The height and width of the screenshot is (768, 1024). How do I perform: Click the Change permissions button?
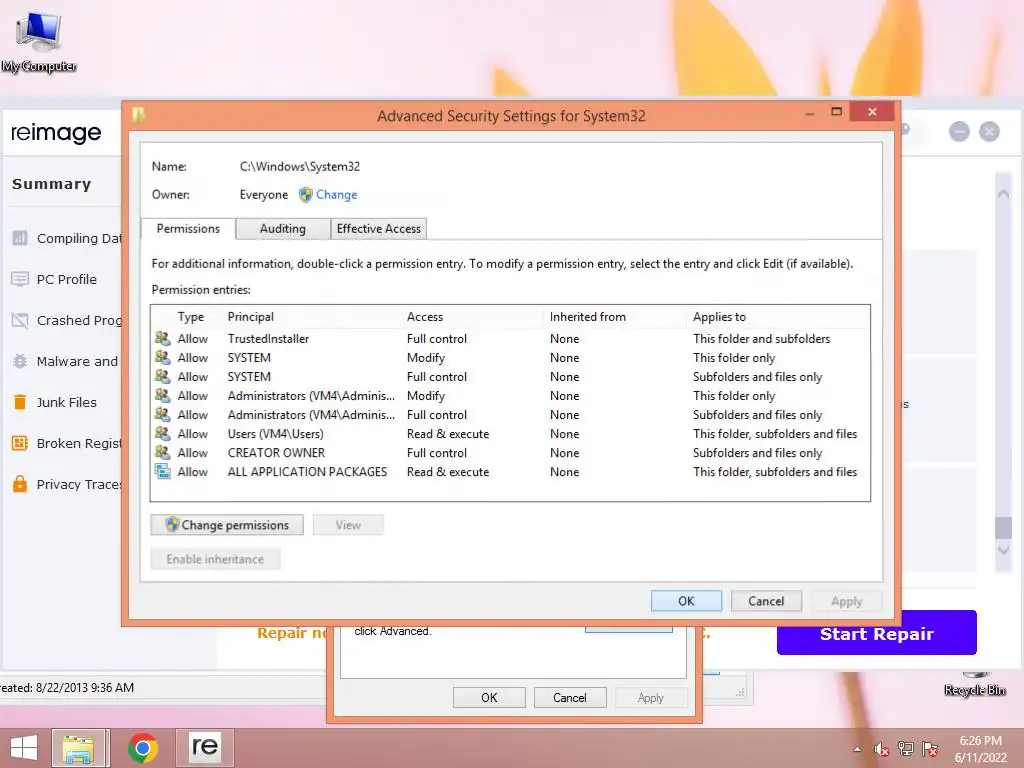coord(227,525)
